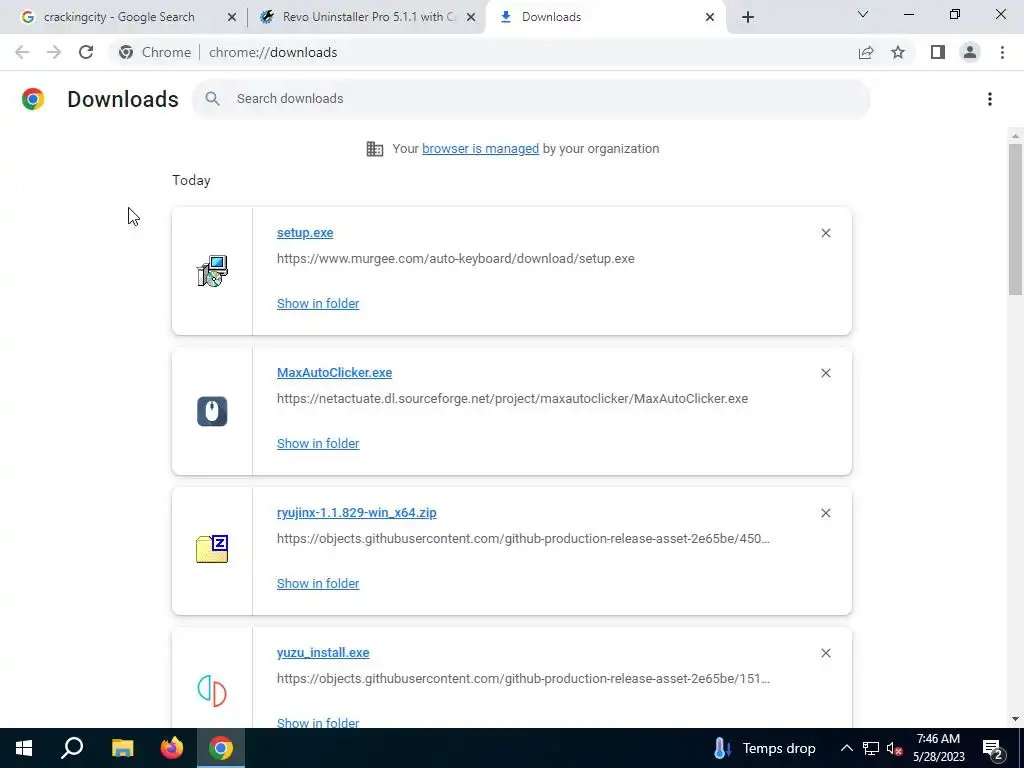Click the MaxAutoClicker mouse file icon
This screenshot has width=1024, height=768.
[x=212, y=411]
